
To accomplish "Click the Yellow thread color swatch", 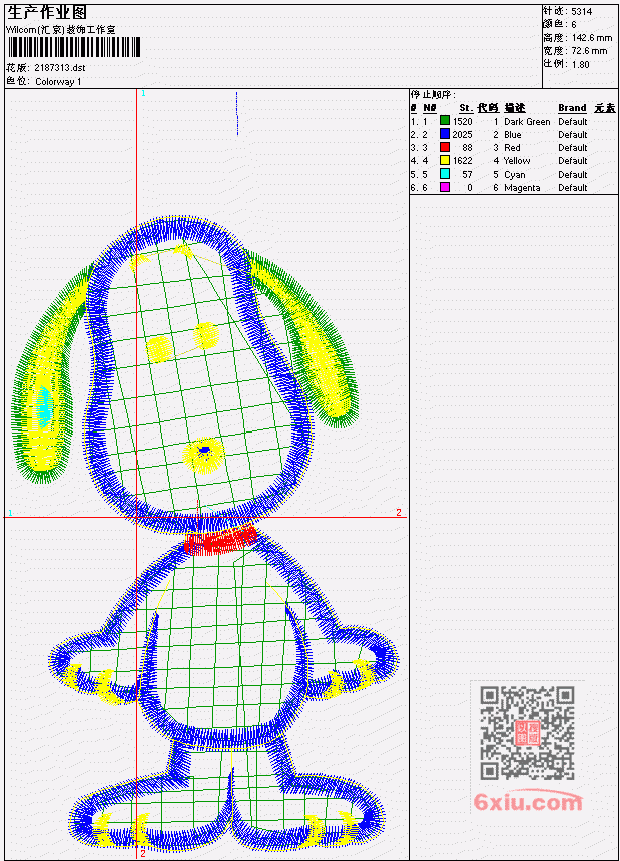I will (x=445, y=160).
